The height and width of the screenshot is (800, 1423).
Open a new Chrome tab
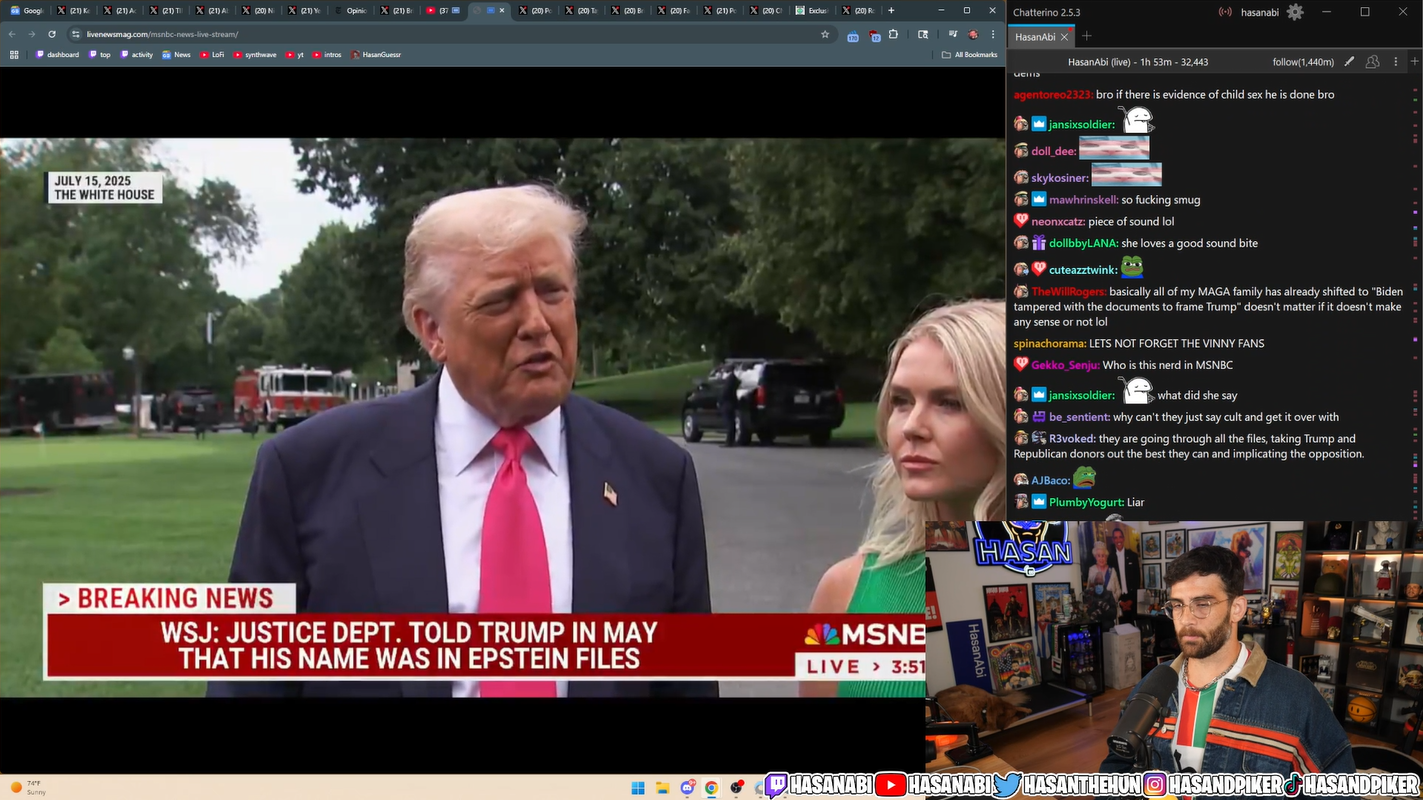(x=891, y=10)
